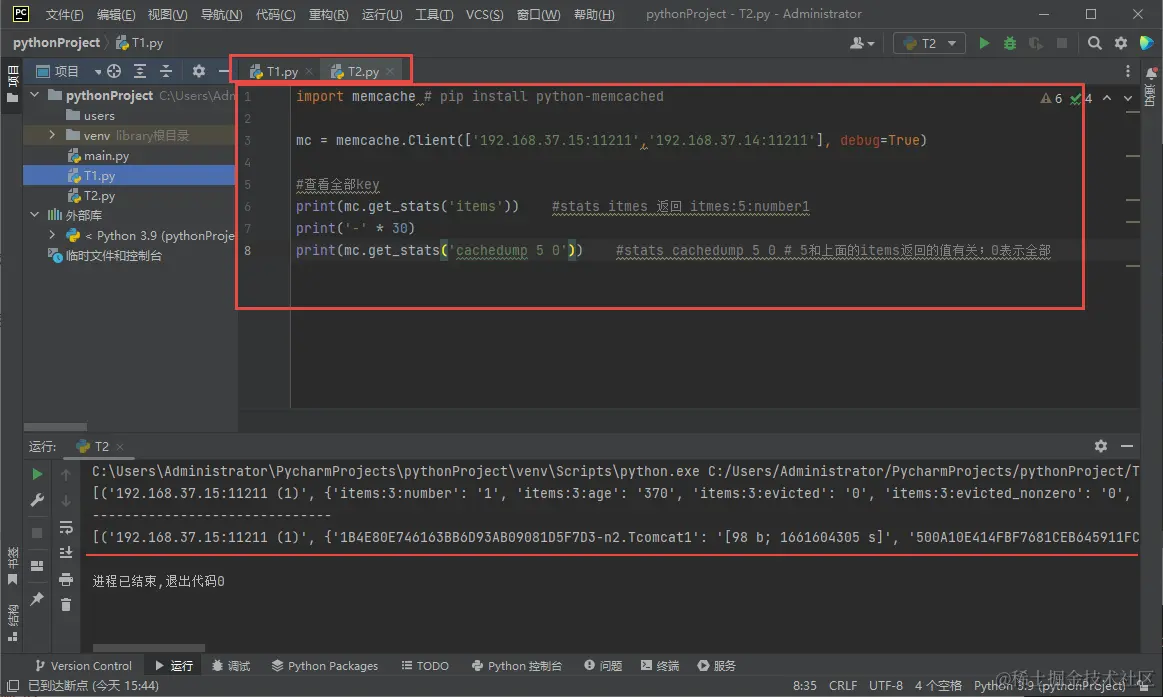Toggle scroll to end in Run console

[x=66, y=552]
